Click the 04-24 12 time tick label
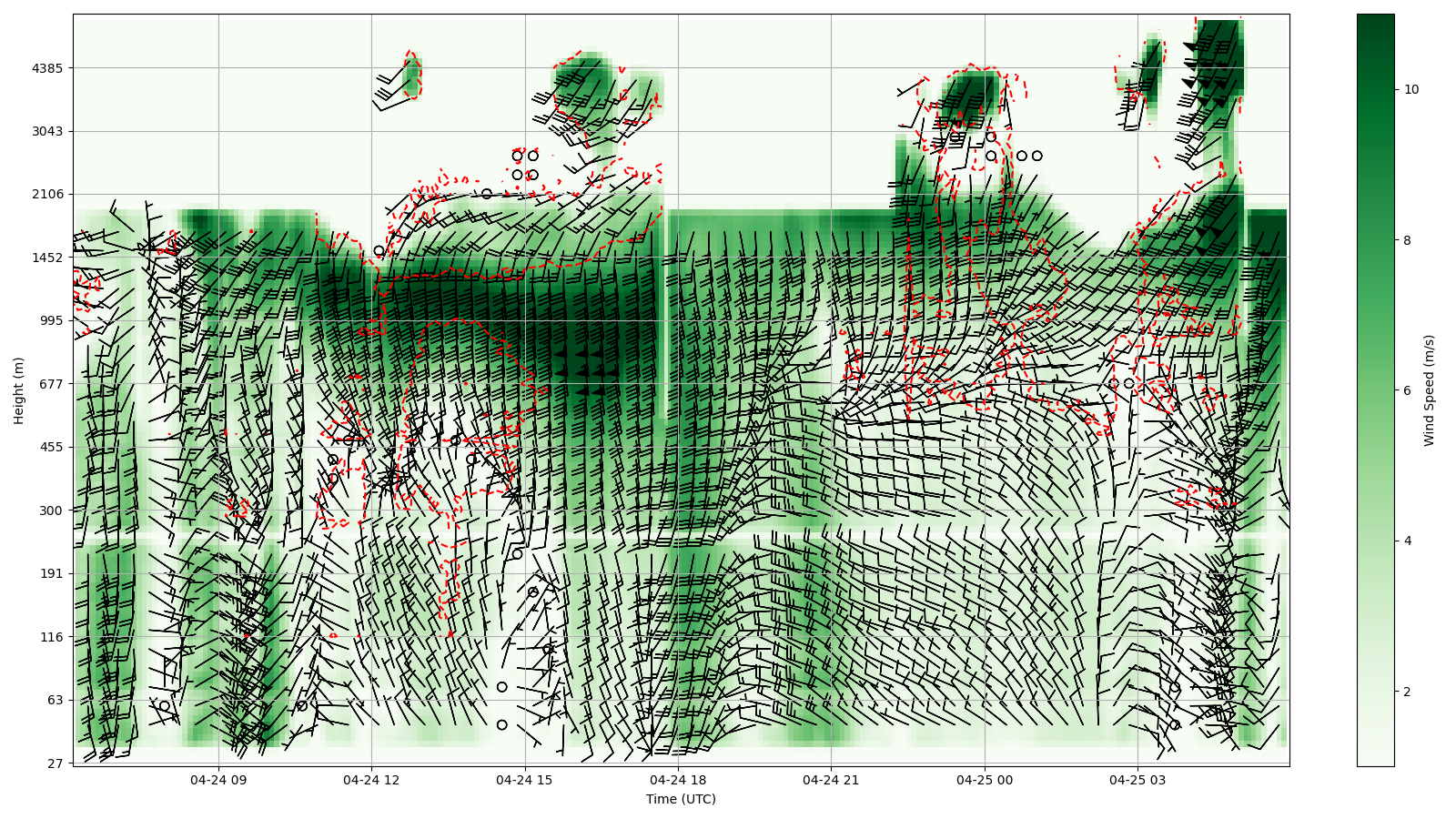The height and width of the screenshot is (819, 1456). [x=371, y=780]
